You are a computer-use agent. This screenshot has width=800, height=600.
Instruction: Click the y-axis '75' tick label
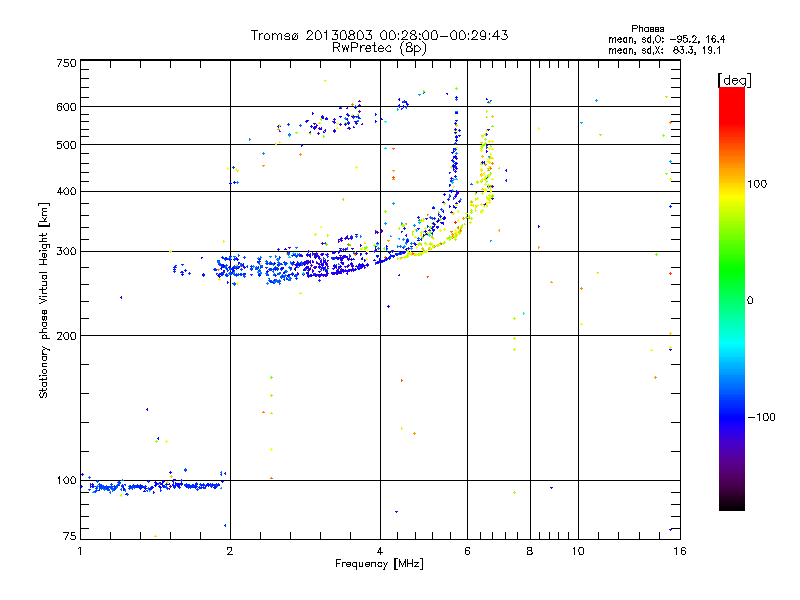[x=70, y=536]
